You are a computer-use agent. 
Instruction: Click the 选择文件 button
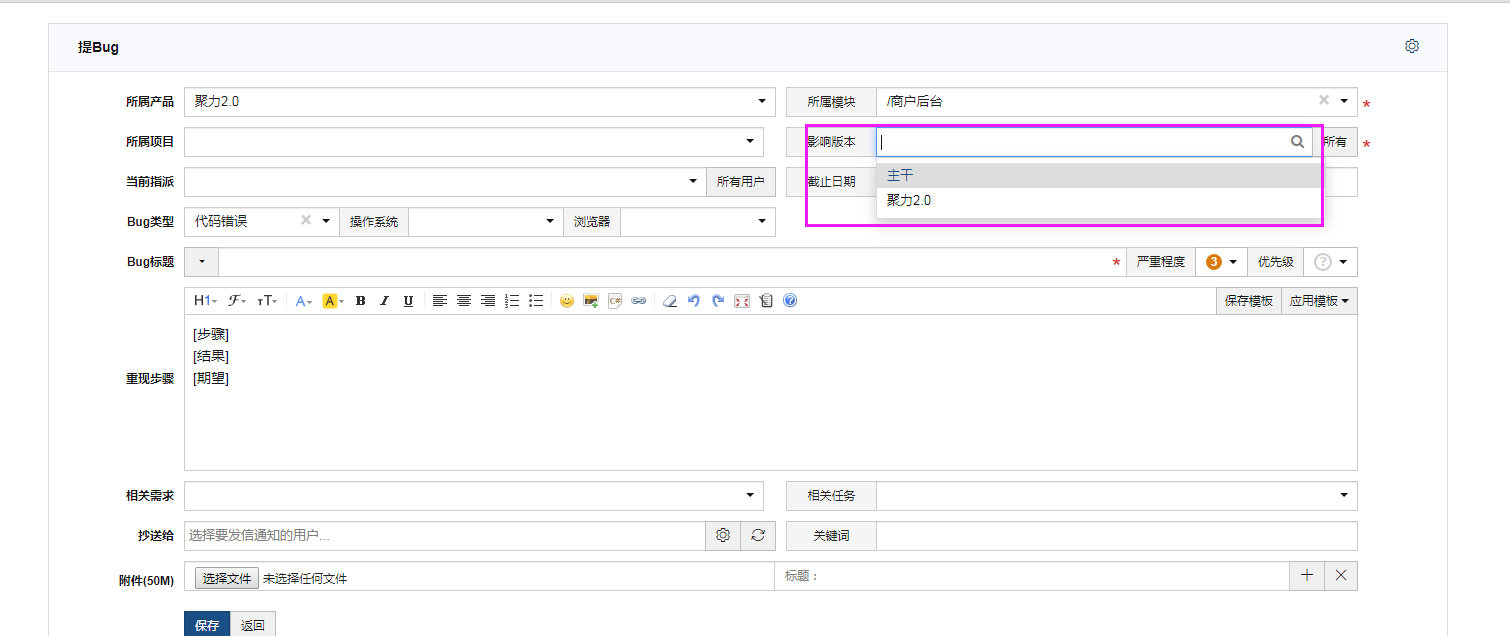coord(227,578)
